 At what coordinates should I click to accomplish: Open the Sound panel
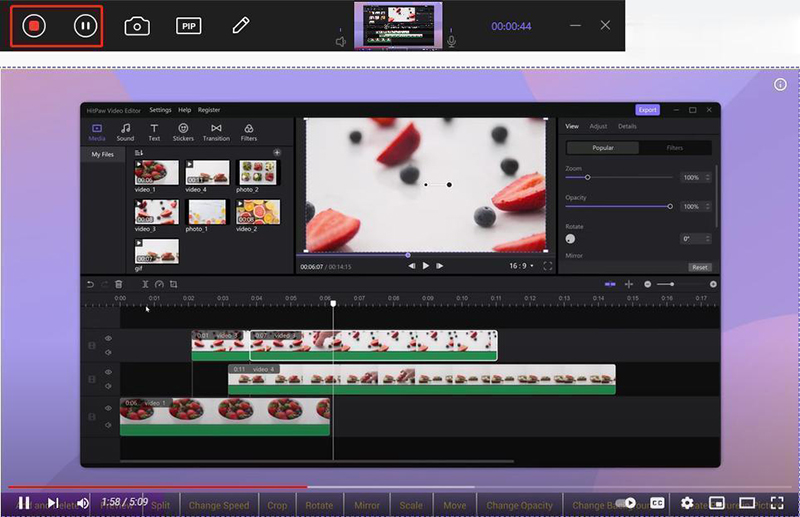(125, 132)
